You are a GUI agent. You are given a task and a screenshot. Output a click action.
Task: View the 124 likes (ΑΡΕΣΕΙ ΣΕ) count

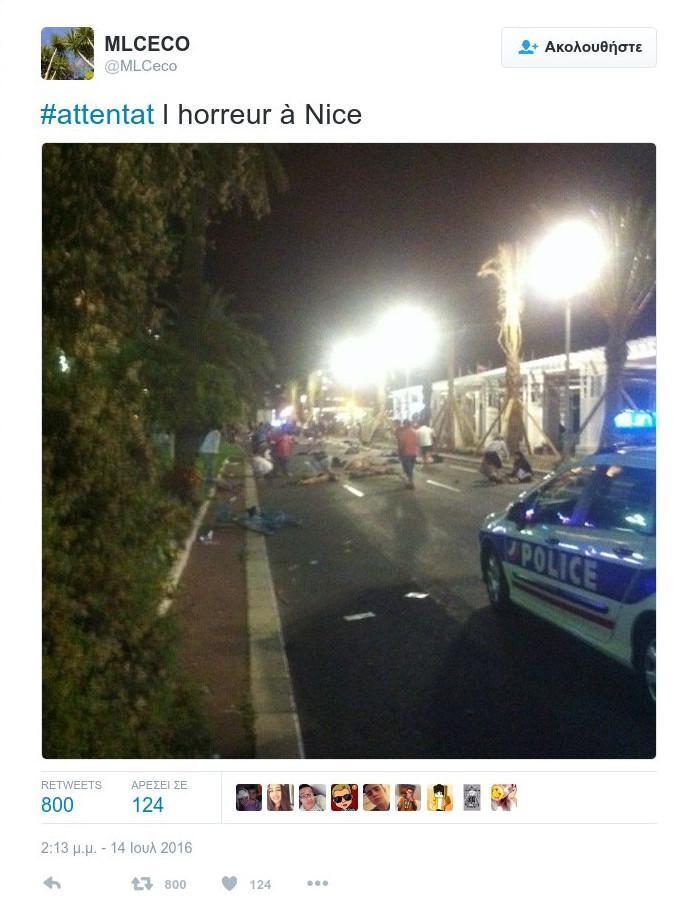coord(148,805)
